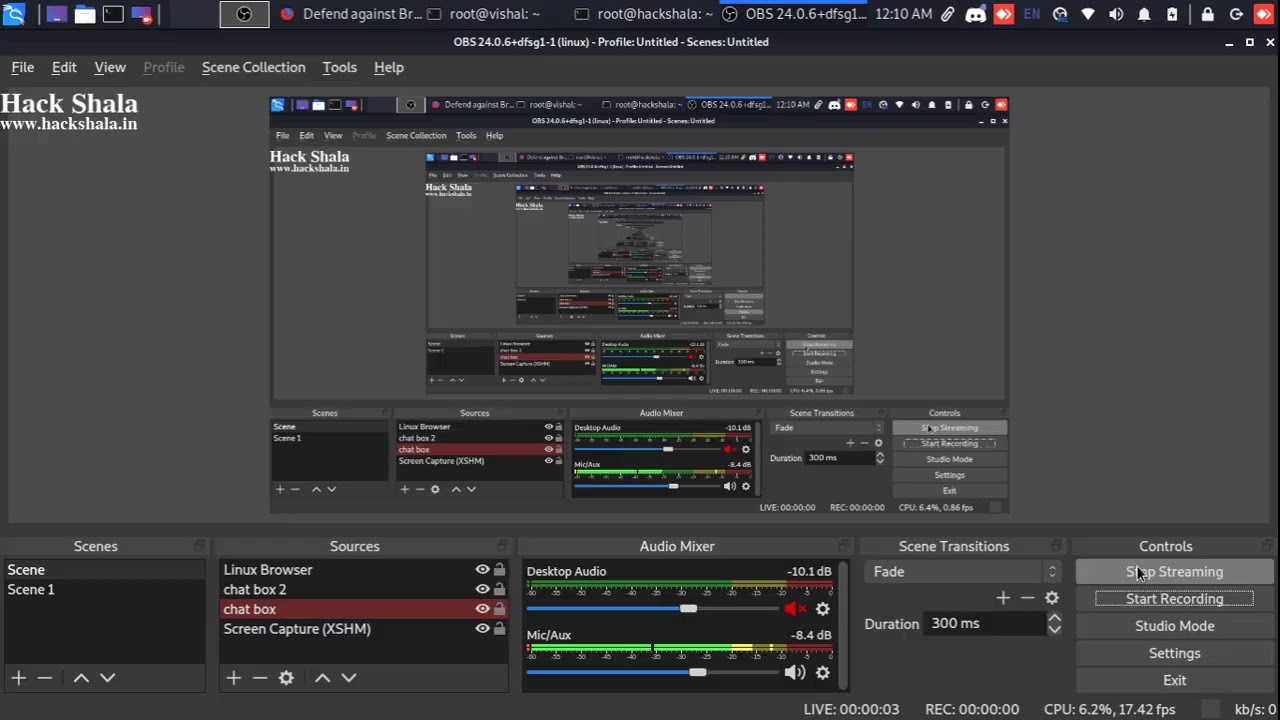The width and height of the screenshot is (1280, 720).
Task: Open terminal launcher in top panel
Action: tap(113, 14)
